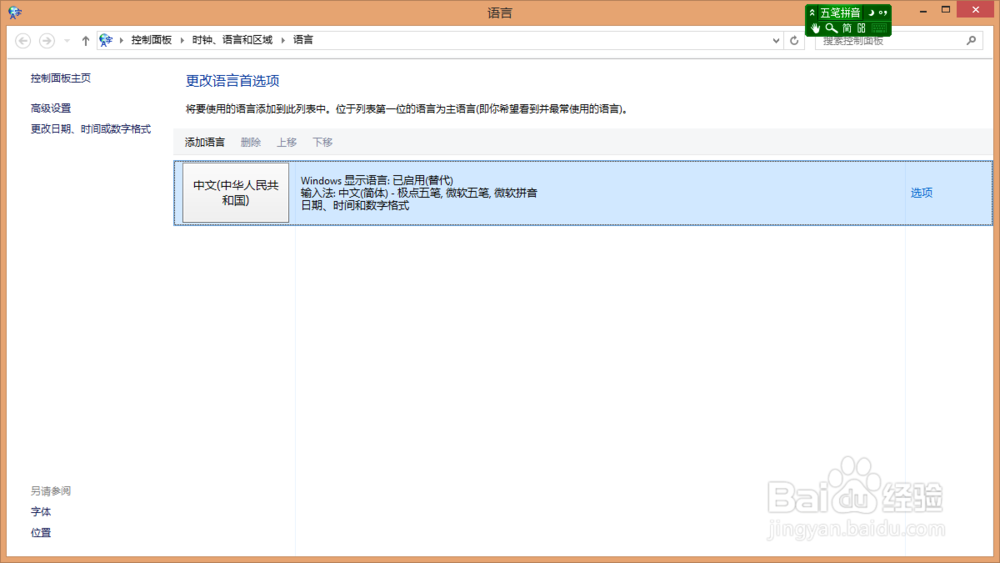Open the IME soft keyboard icon
The width and height of the screenshot is (1000, 563).
(879, 28)
